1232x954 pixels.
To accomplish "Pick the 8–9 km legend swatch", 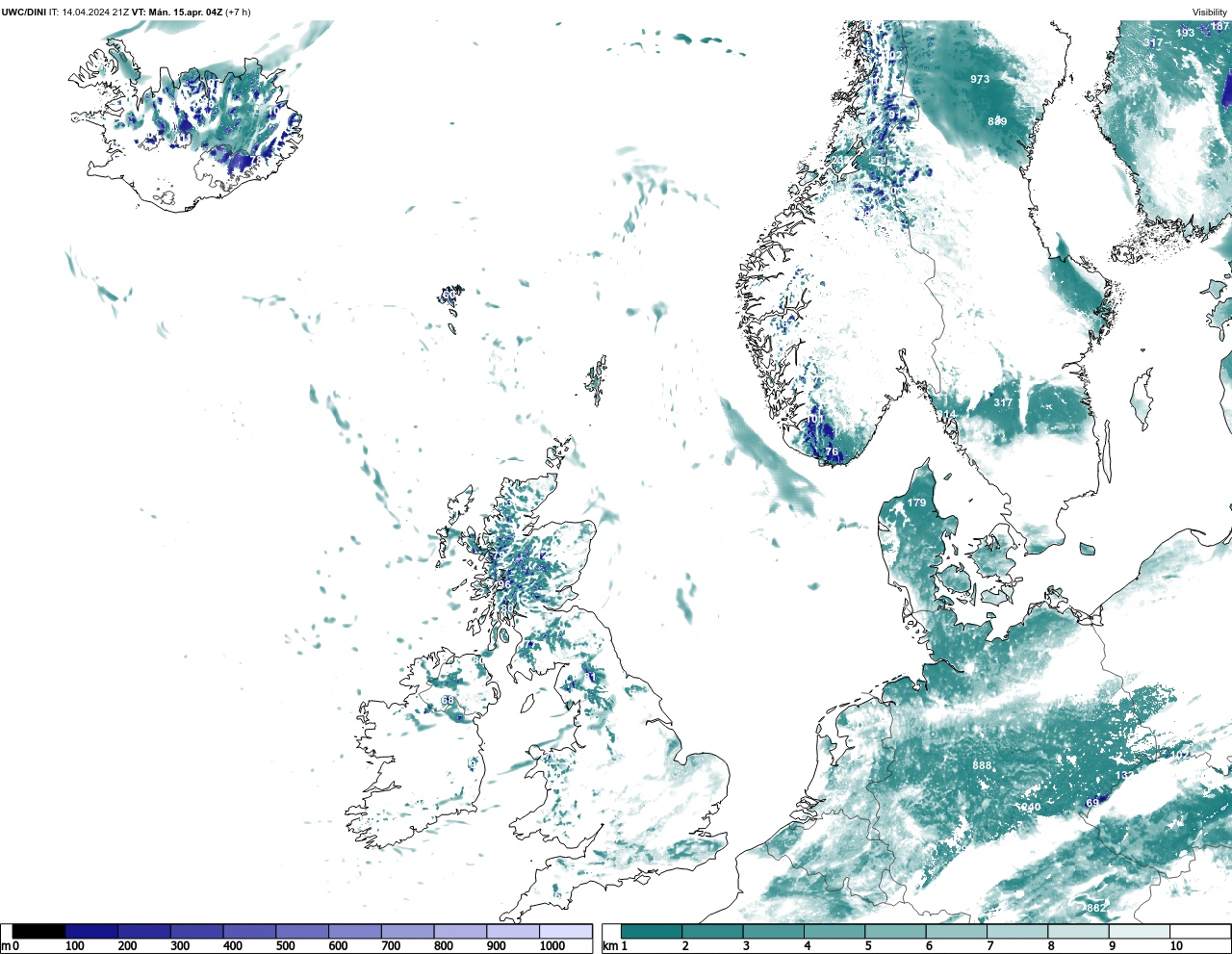I will [1078, 931].
